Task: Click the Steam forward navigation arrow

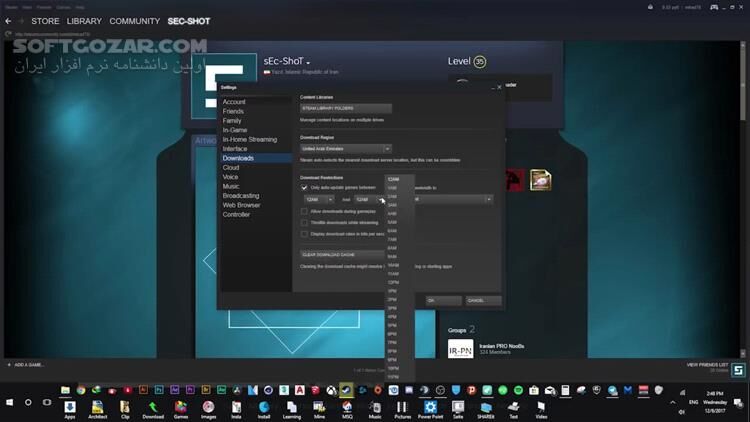Action: coord(21,21)
